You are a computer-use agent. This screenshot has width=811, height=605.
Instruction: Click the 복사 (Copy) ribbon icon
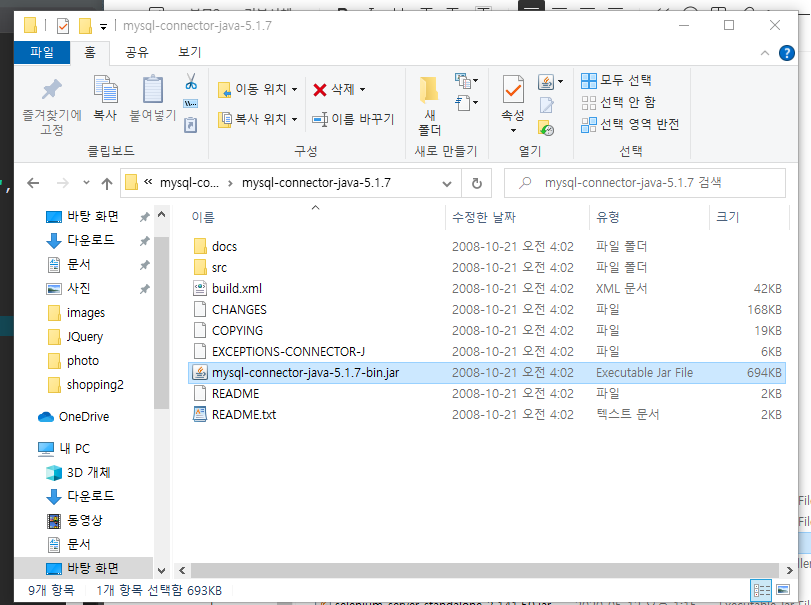pos(105,98)
